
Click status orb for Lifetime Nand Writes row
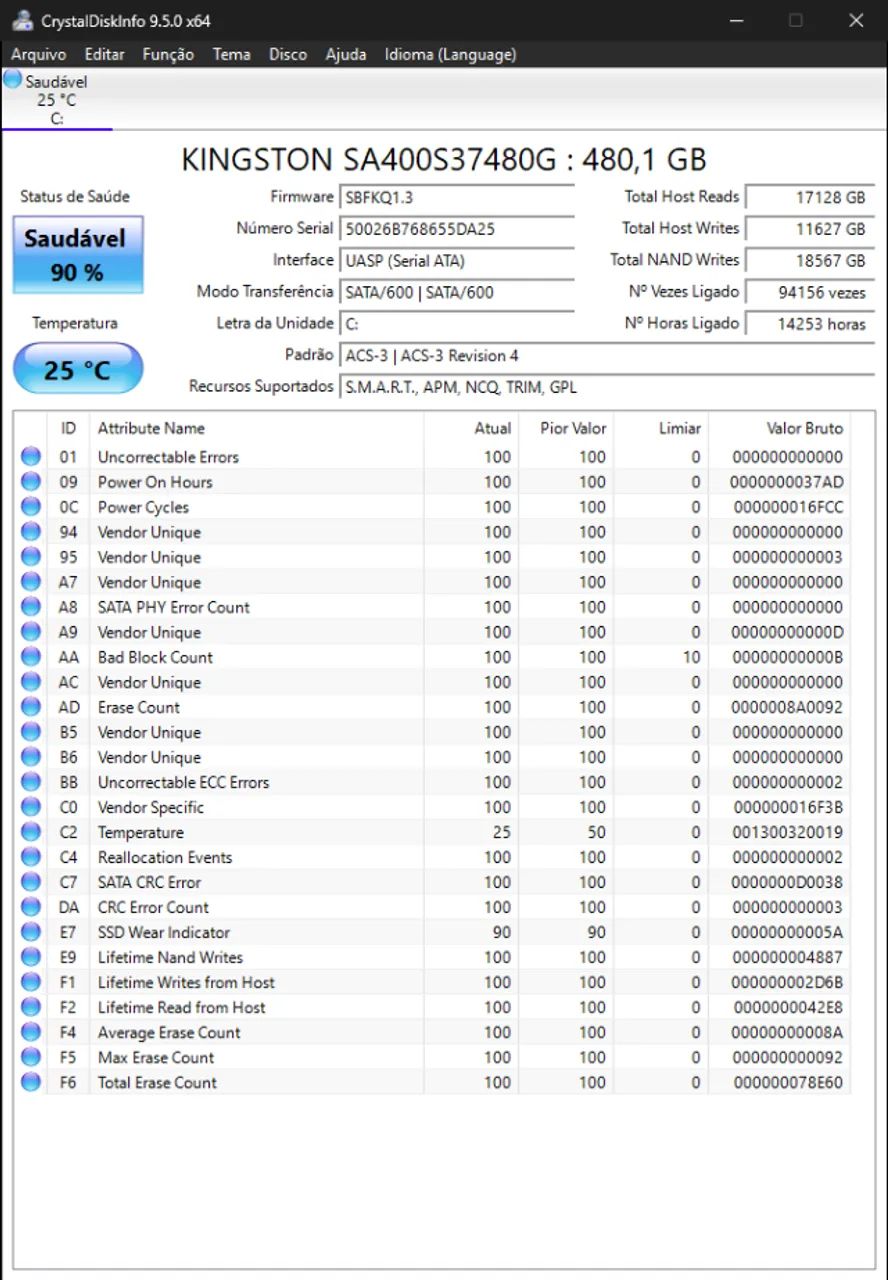click(31, 957)
